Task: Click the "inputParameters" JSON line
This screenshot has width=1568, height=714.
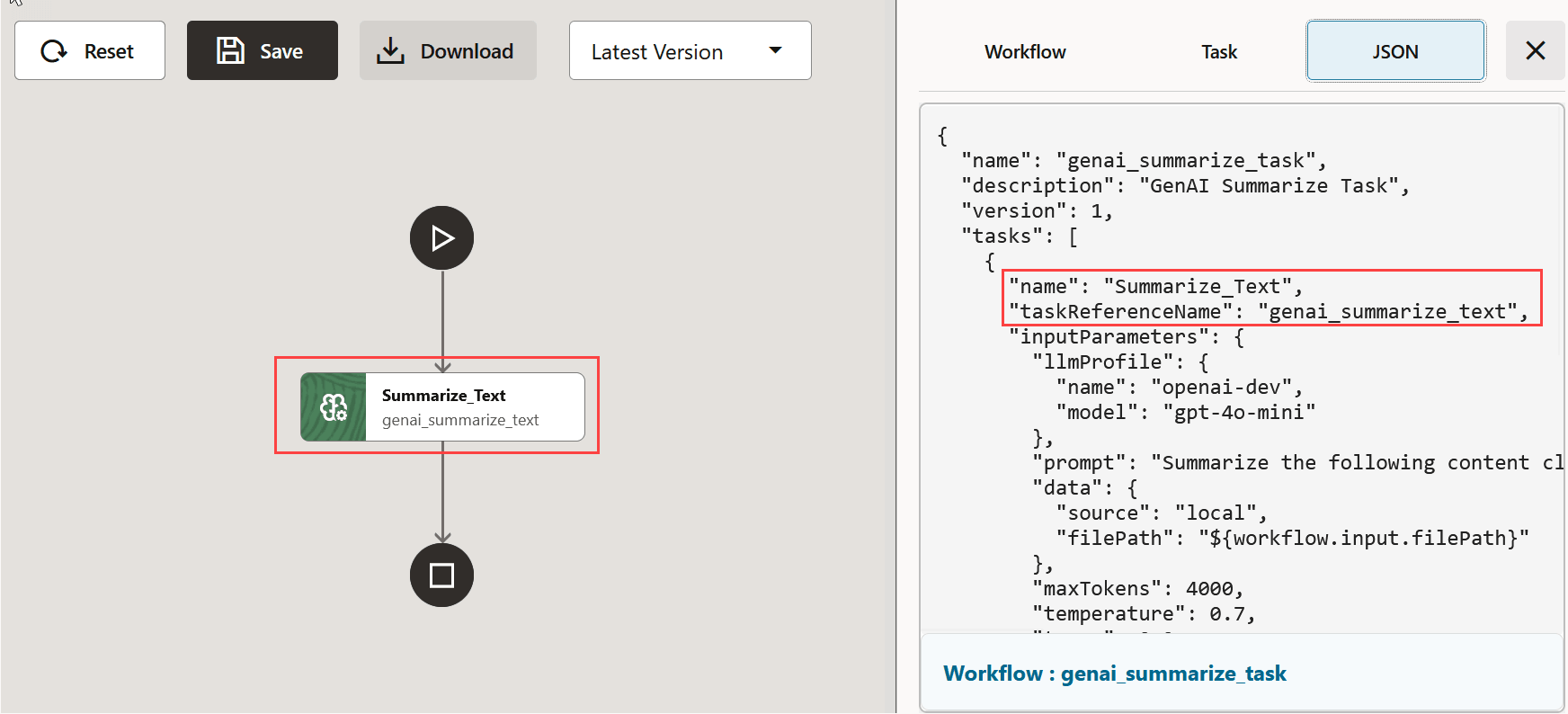Action: click(x=1127, y=336)
